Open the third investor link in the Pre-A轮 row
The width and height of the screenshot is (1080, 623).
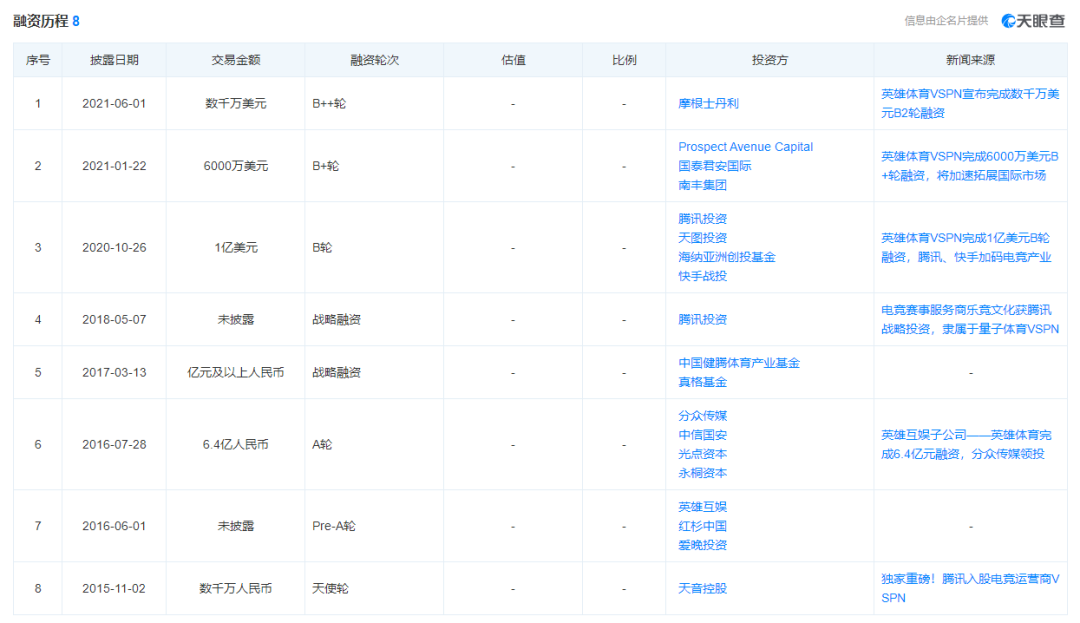[x=702, y=545]
